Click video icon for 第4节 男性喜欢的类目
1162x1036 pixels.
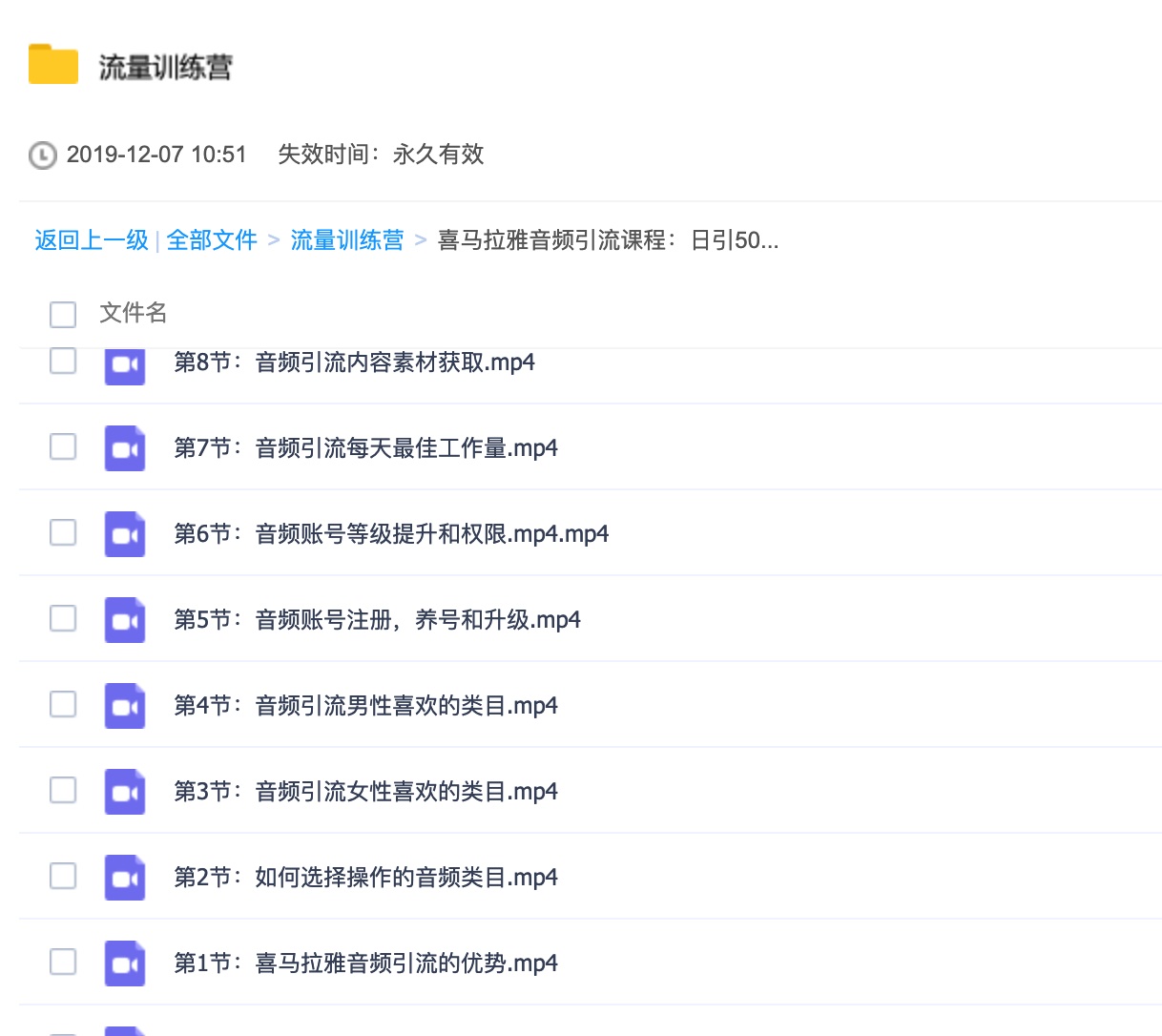125,706
